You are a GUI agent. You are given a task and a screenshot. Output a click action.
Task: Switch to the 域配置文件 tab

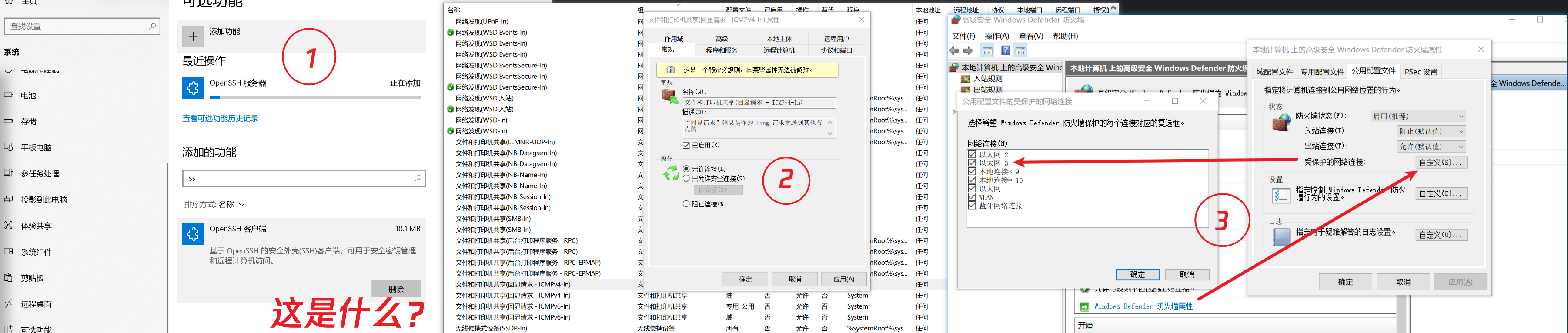(x=1274, y=72)
